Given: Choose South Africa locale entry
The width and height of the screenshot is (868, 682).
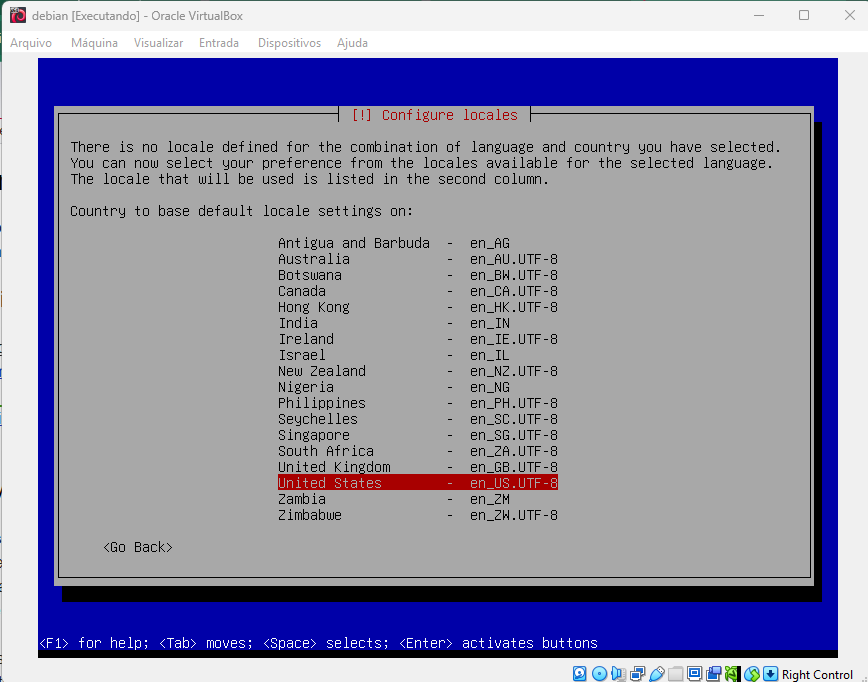Looking at the screenshot, I should [x=417, y=451].
